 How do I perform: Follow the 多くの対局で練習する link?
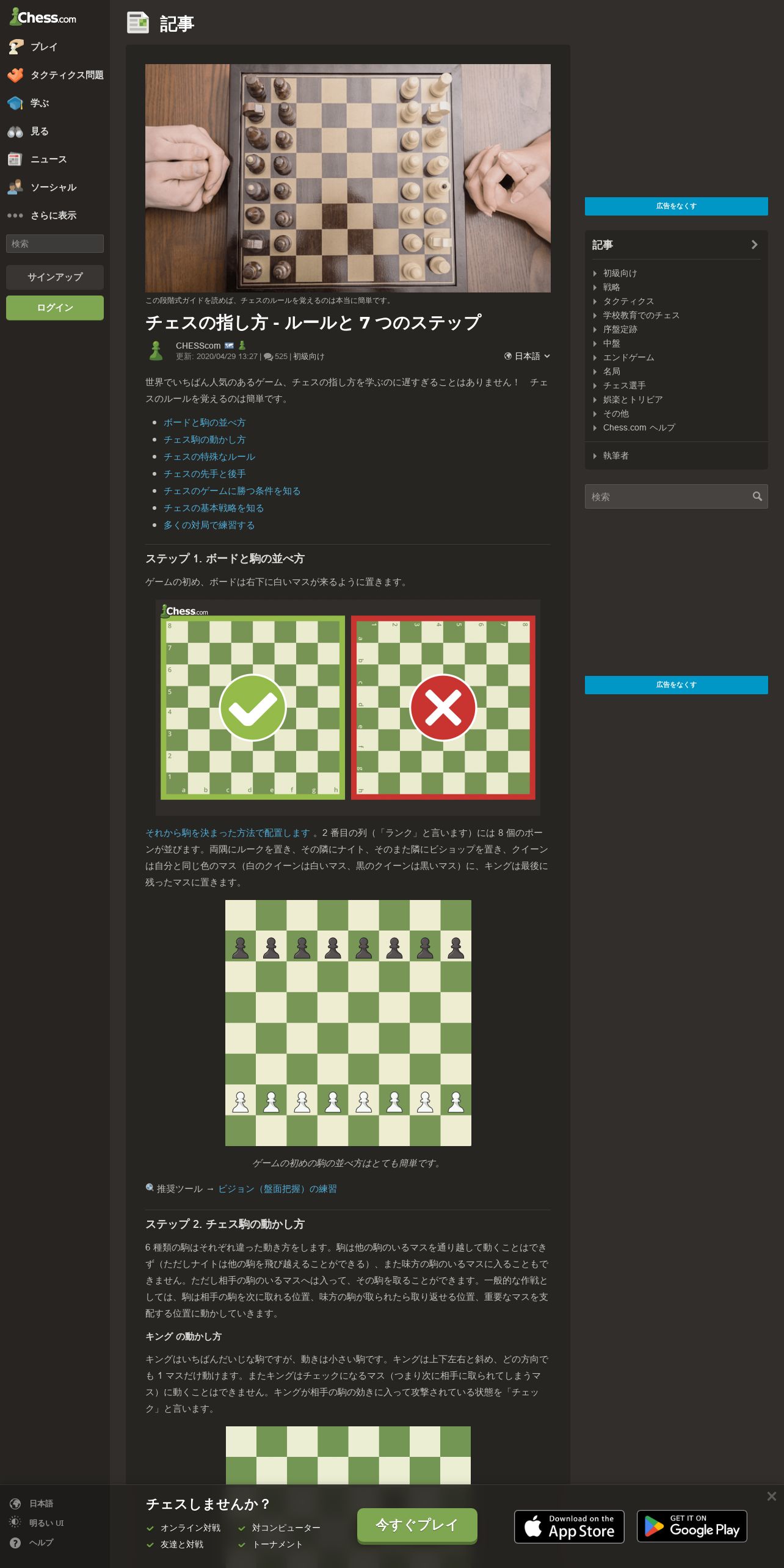209,525
